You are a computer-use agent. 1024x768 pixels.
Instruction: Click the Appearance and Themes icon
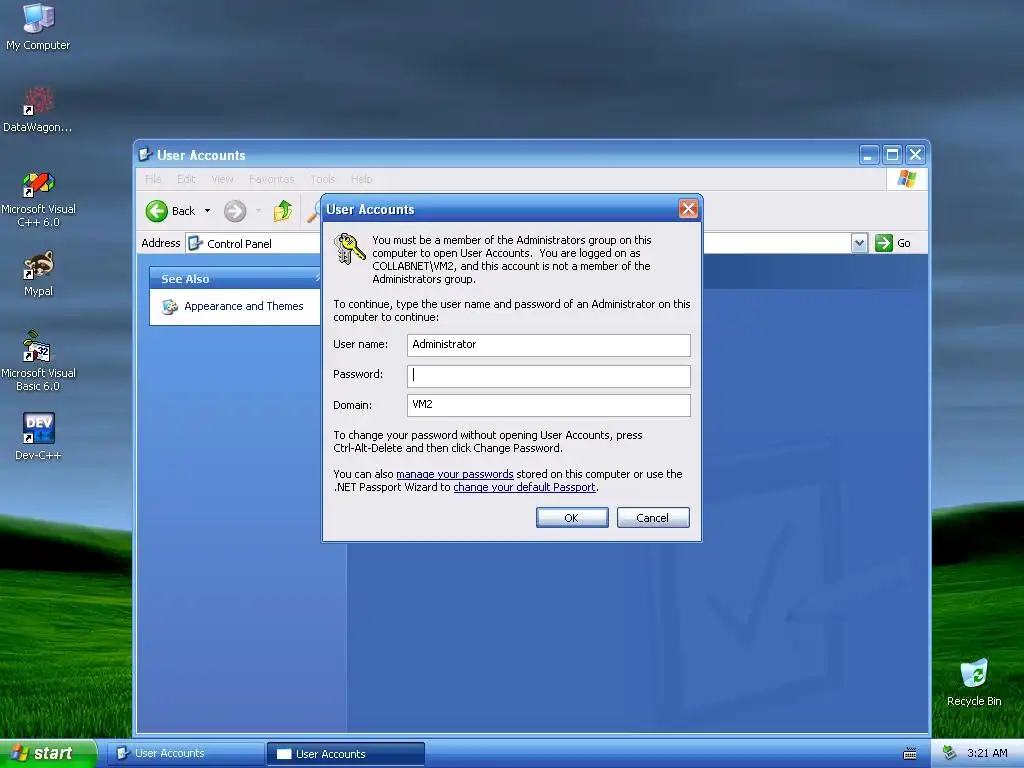pyautogui.click(x=170, y=306)
